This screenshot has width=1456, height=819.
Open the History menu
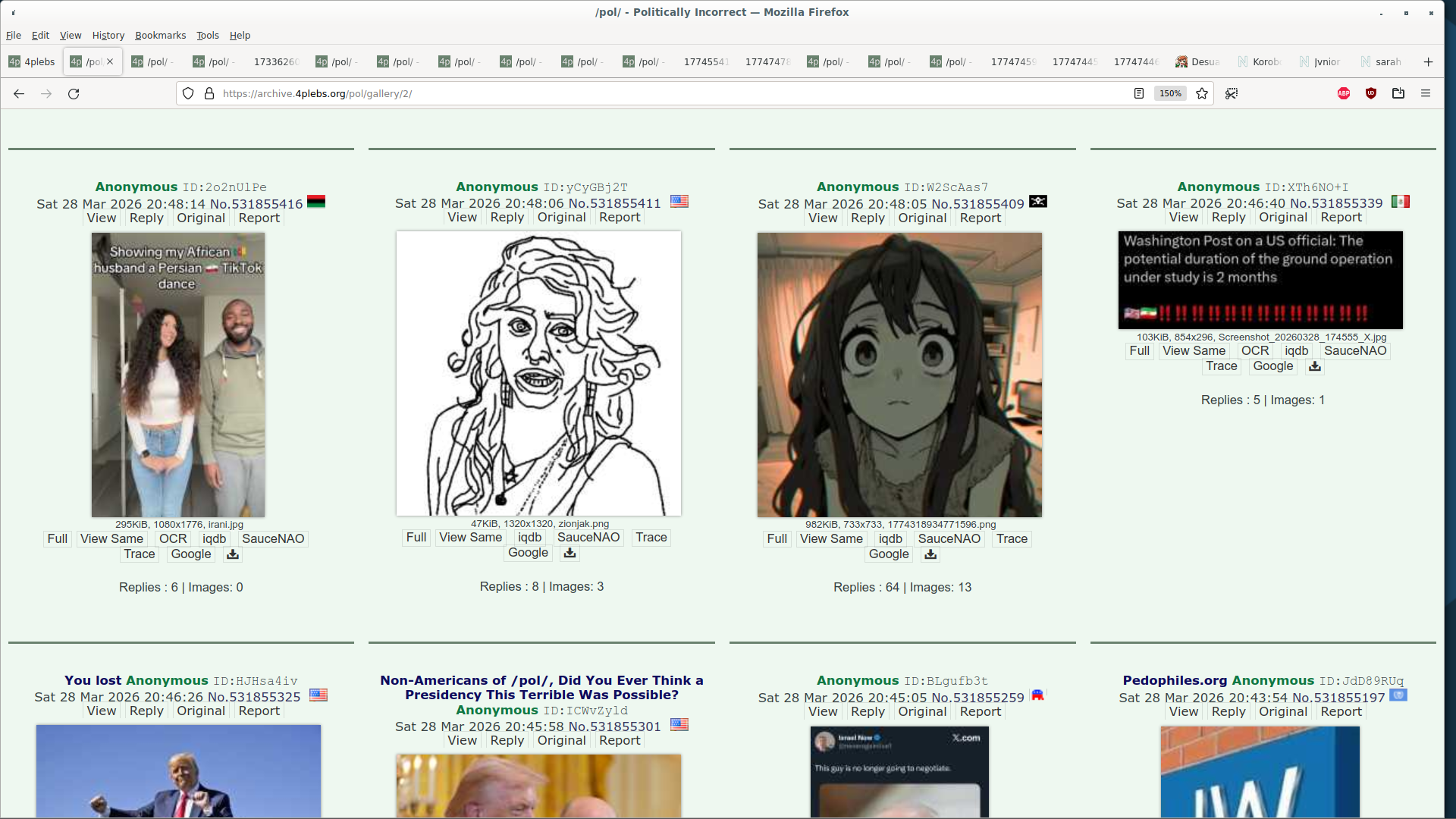point(108,35)
